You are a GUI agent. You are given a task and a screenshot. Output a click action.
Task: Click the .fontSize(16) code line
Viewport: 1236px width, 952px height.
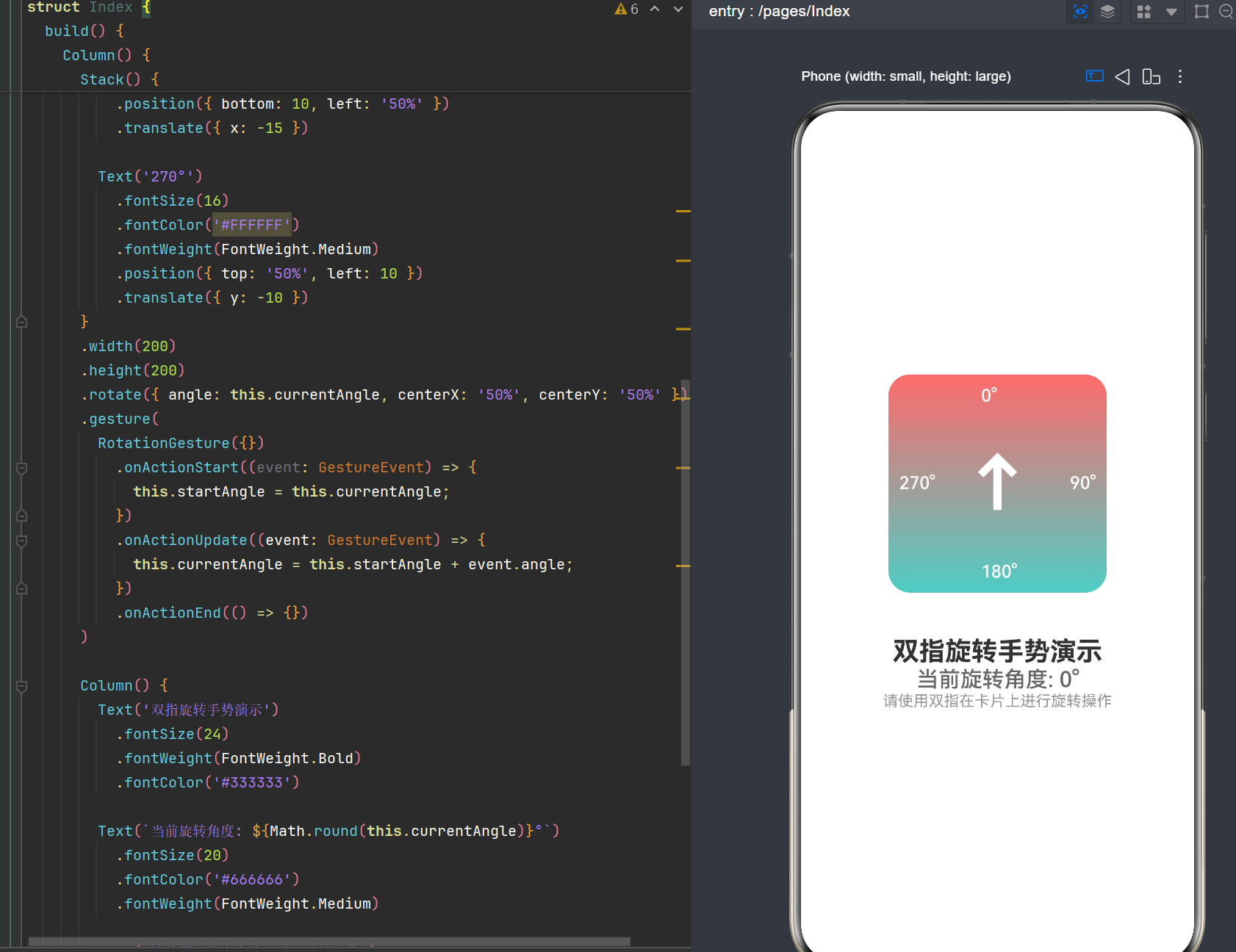click(x=172, y=201)
